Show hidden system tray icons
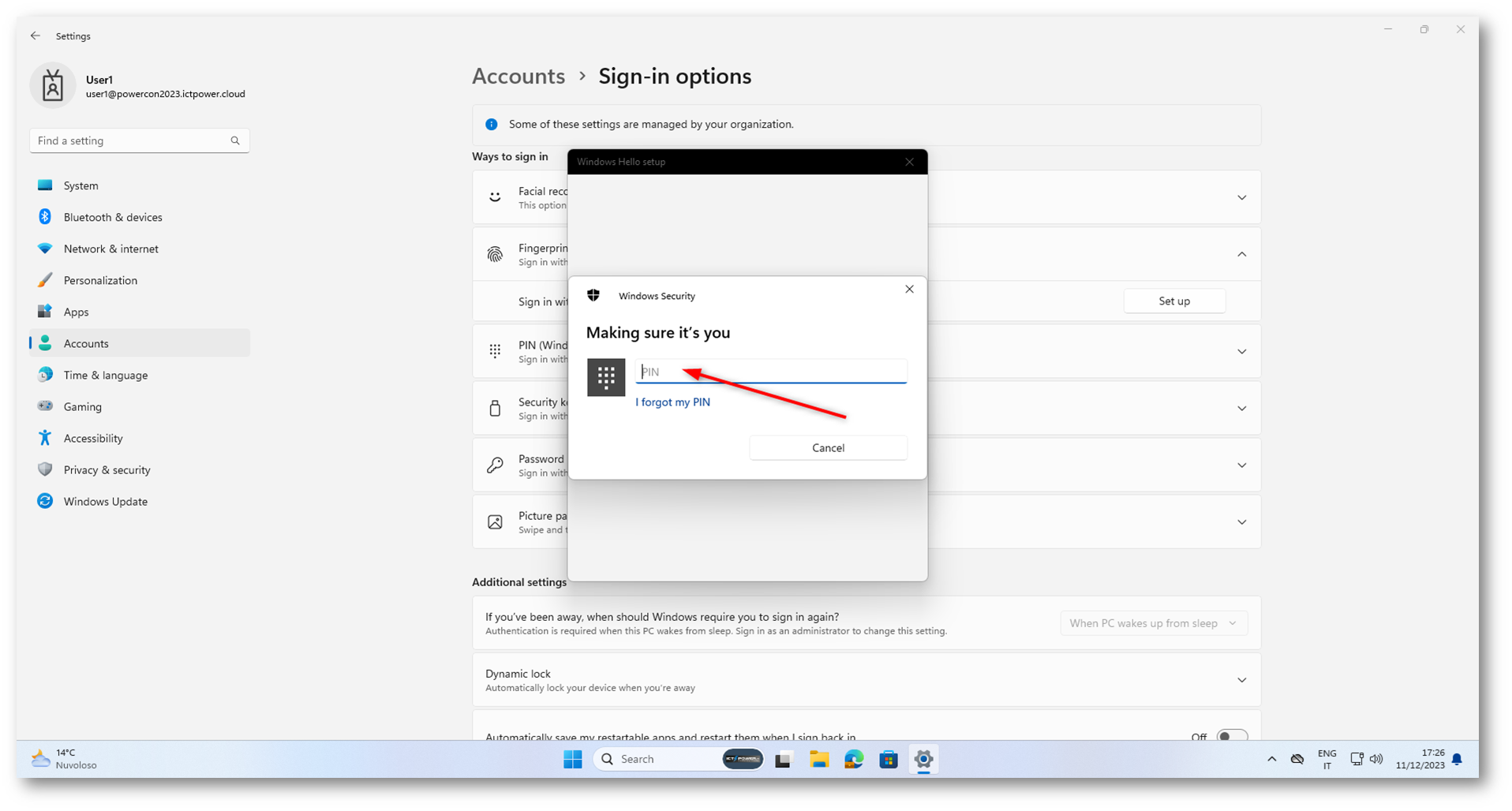Viewport: 1512px width, 811px height. tap(1271, 759)
